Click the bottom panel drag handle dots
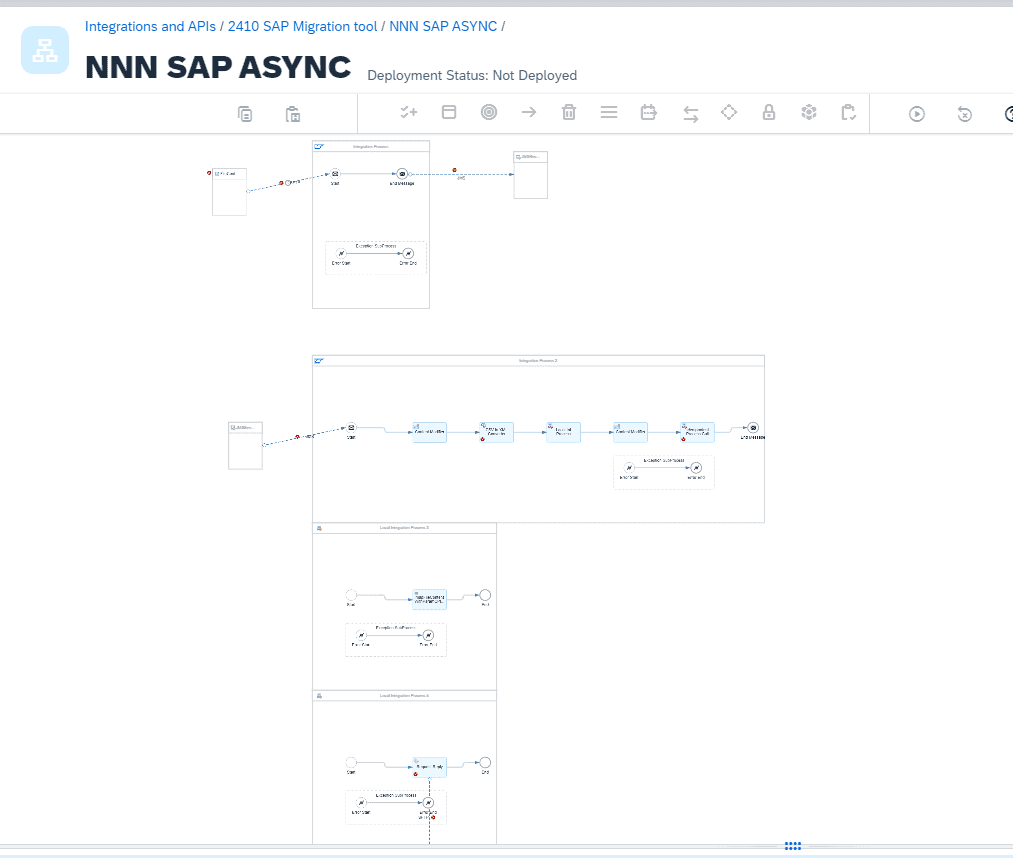1013x858 pixels. [x=793, y=846]
